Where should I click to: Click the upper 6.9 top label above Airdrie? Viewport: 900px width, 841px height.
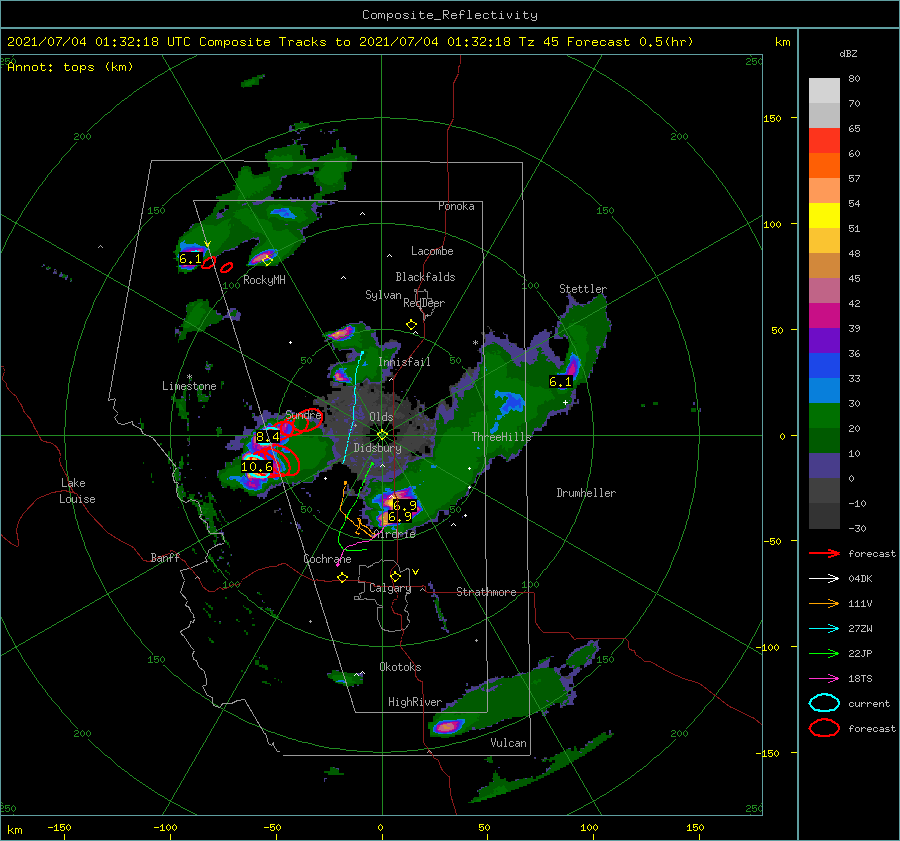404,506
